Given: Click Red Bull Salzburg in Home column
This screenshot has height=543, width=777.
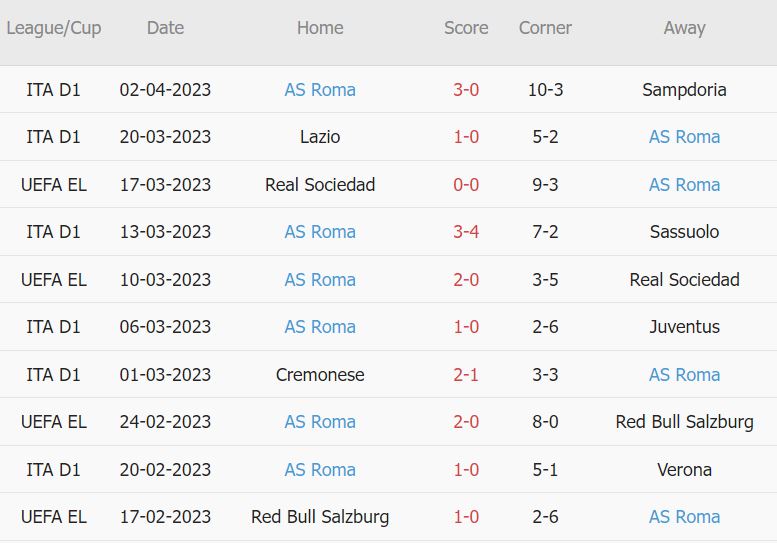Looking at the screenshot, I should click(320, 517).
